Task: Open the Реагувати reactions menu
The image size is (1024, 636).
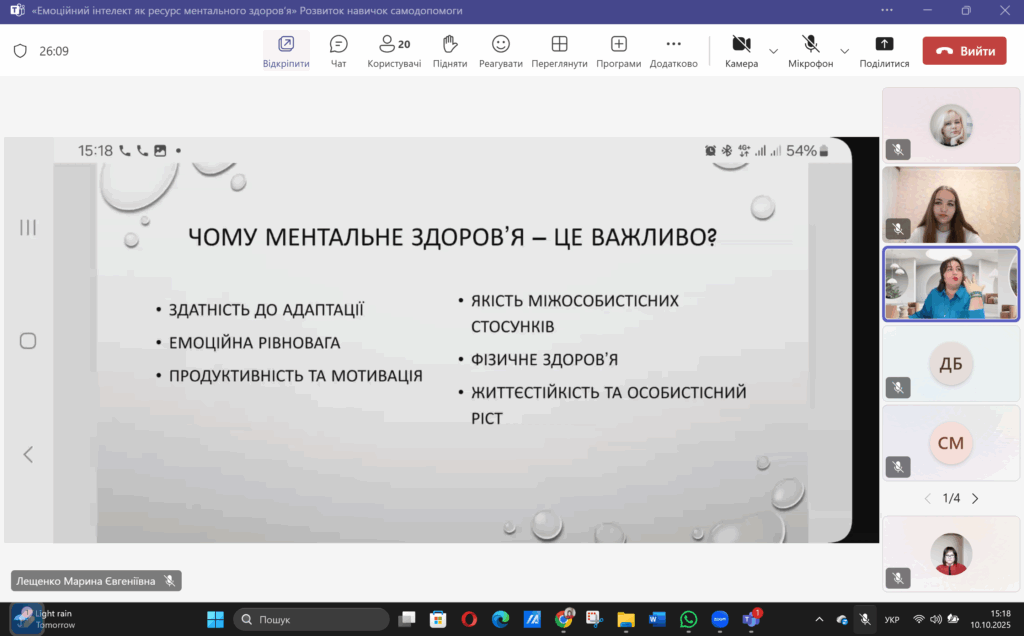Action: pyautogui.click(x=501, y=51)
